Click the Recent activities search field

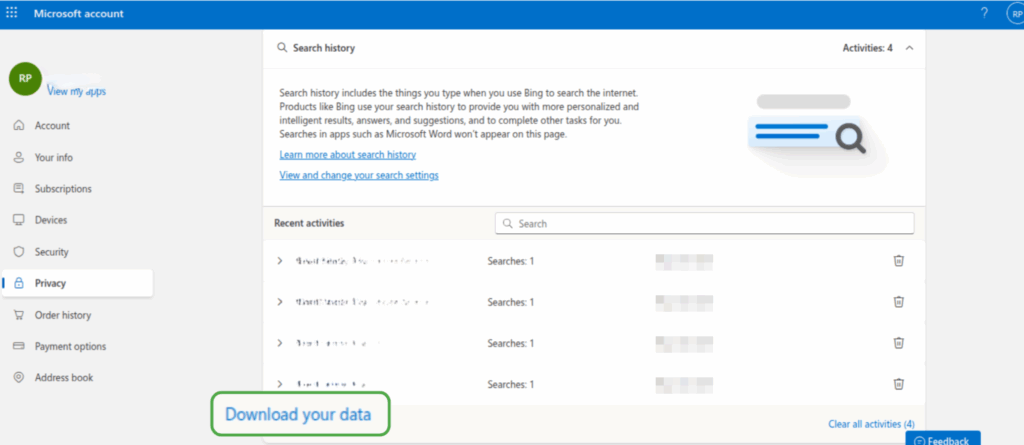coord(704,224)
